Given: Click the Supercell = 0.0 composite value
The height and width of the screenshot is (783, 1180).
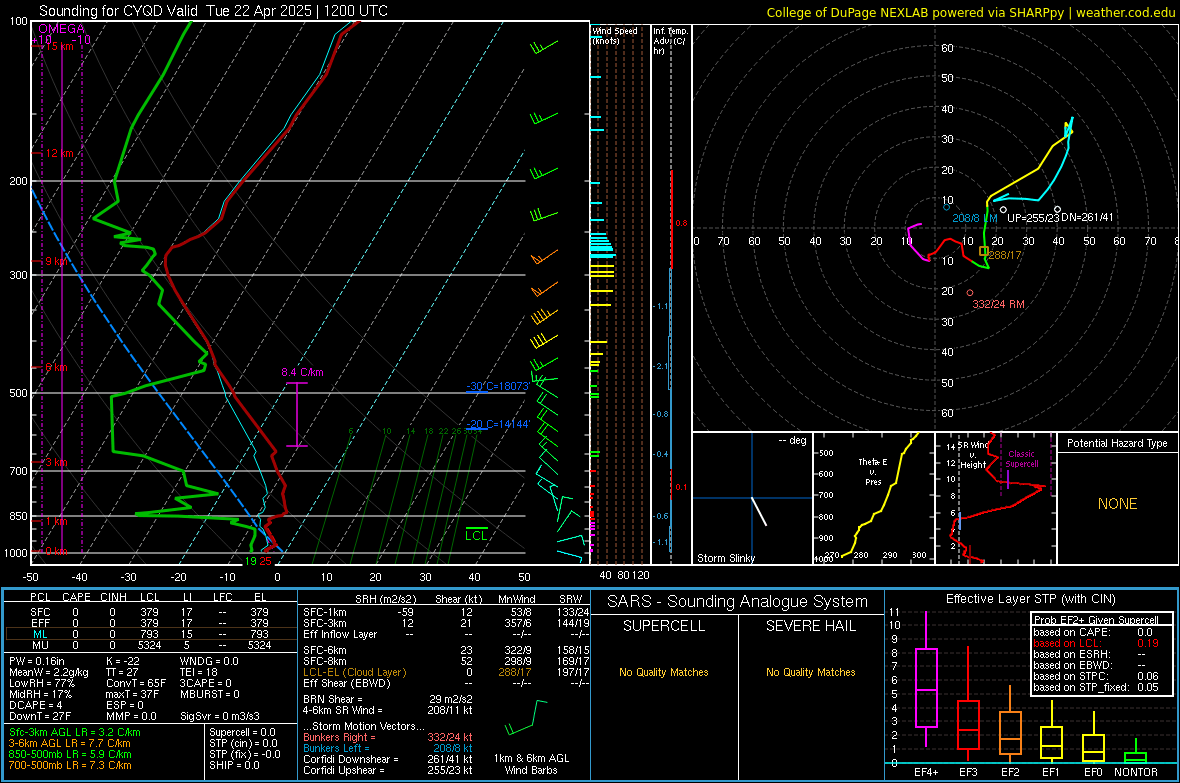Looking at the screenshot, I should (x=242, y=732).
